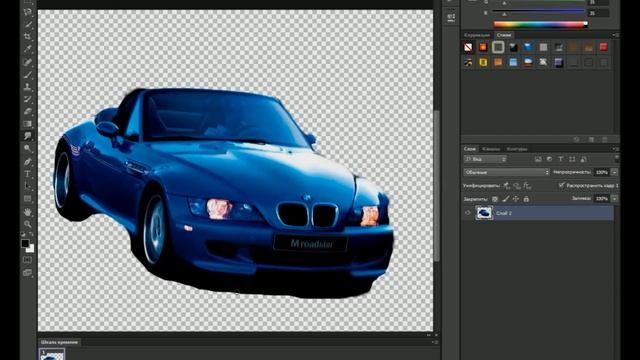This screenshot has width=640, height=360.
Task: Switch to the Контуры tab
Action: tap(517, 149)
